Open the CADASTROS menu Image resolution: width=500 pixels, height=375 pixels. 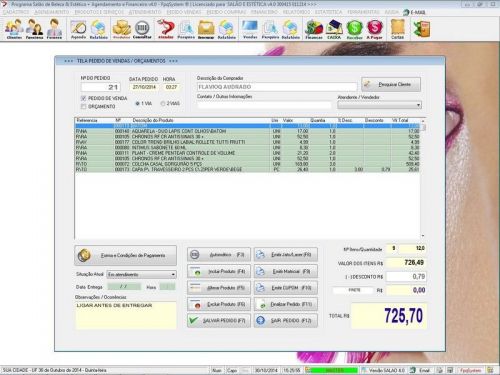tap(16, 12)
